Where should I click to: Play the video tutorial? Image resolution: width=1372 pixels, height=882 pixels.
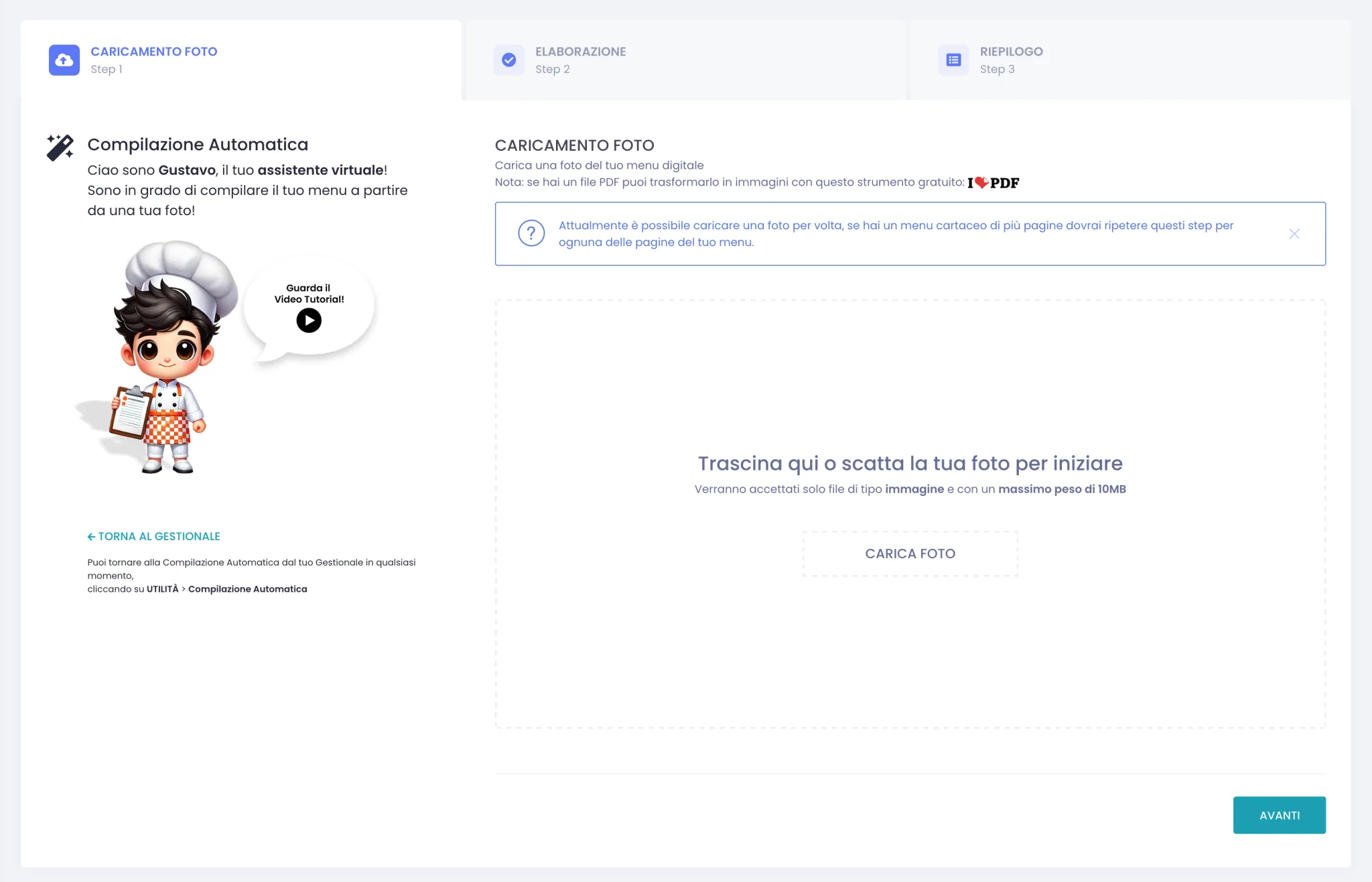coord(309,320)
